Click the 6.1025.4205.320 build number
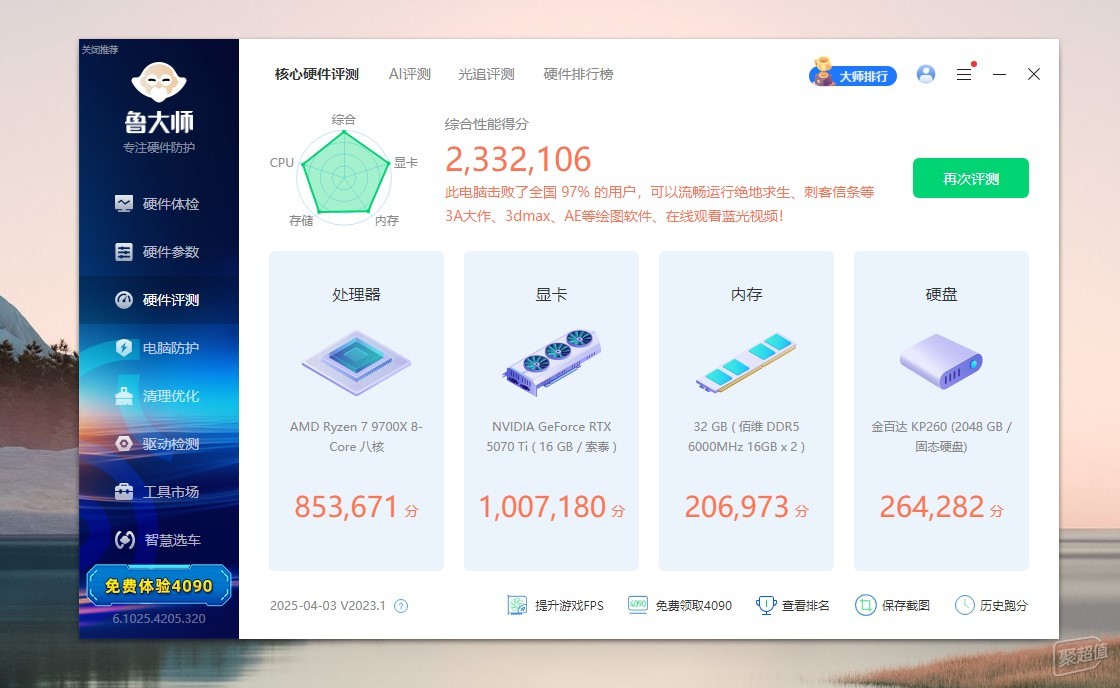 (x=159, y=619)
